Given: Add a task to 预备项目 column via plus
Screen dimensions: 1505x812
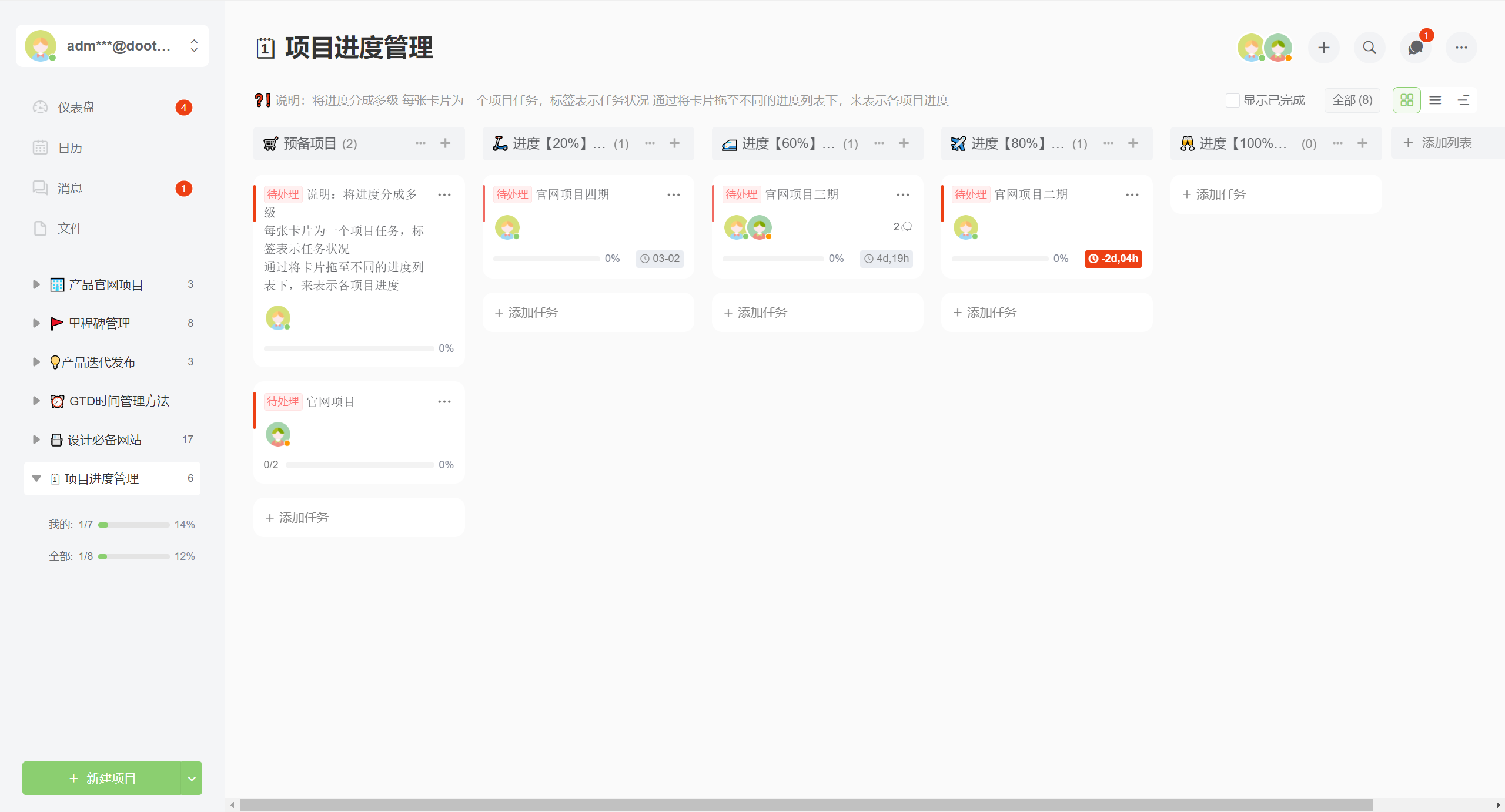Looking at the screenshot, I should (x=445, y=143).
